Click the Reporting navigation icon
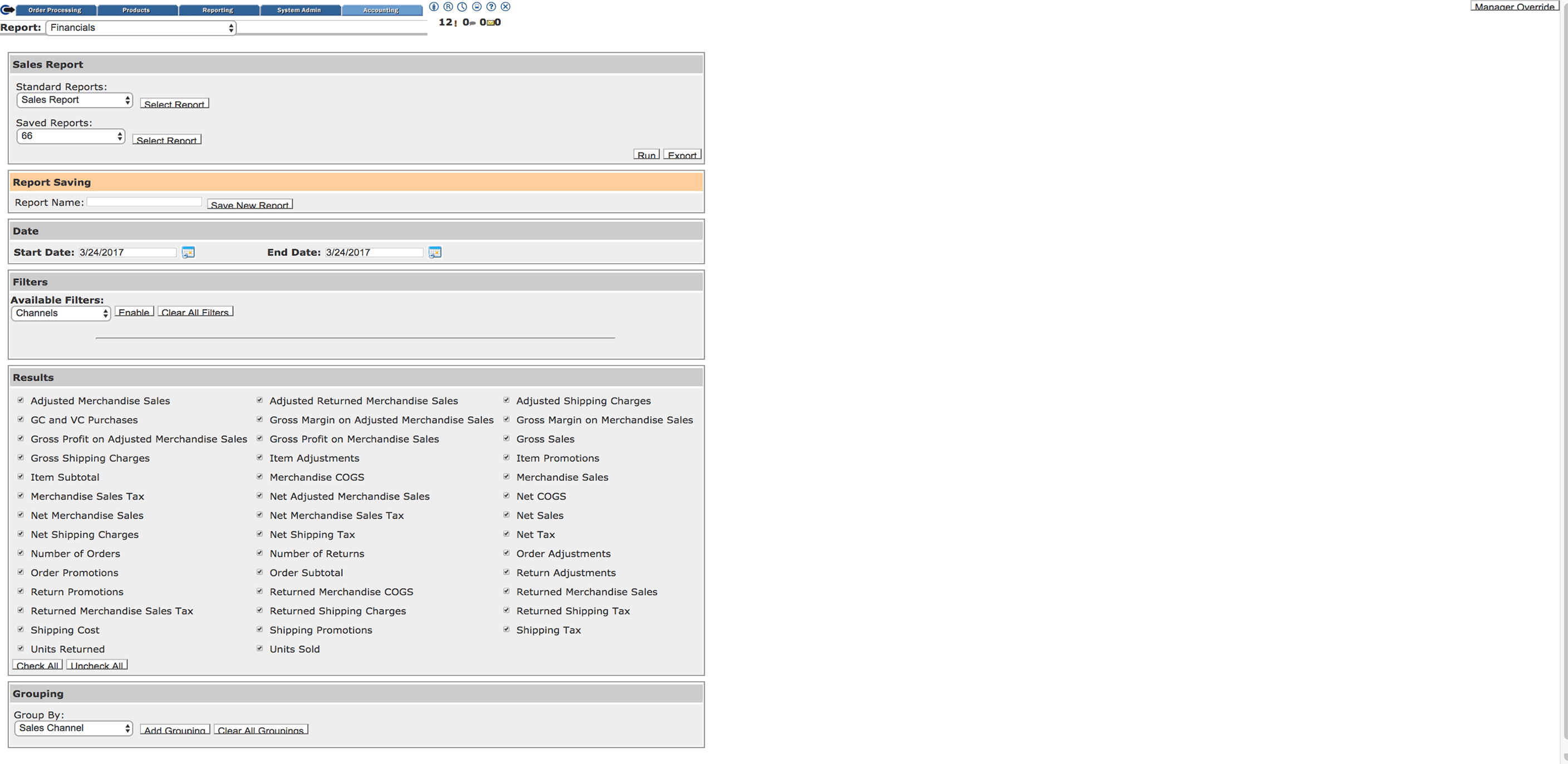The image size is (1568, 764). pos(217,9)
